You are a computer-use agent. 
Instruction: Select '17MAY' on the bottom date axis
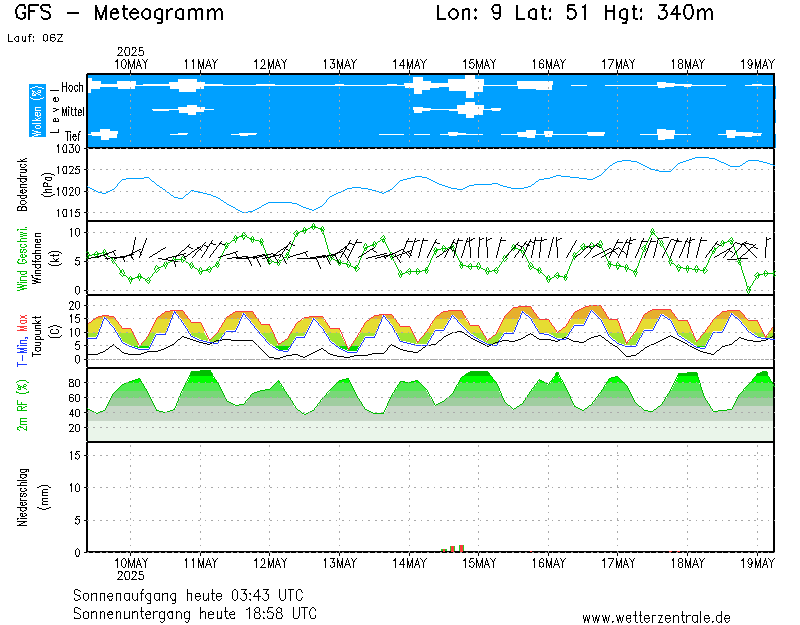click(618, 563)
